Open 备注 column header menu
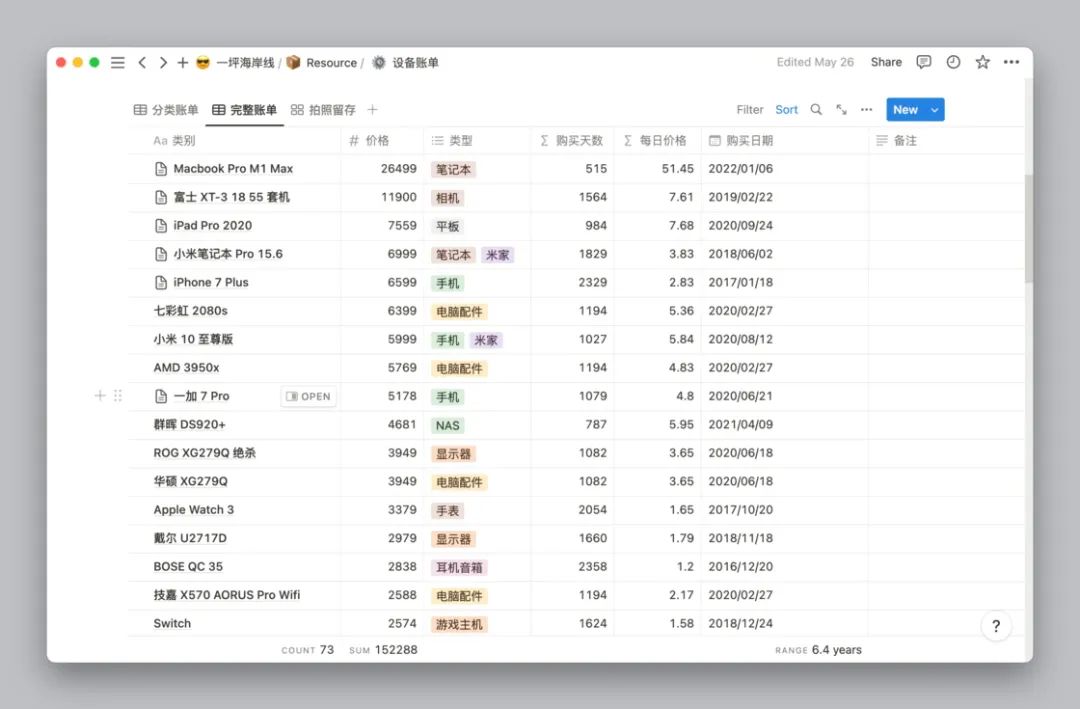 point(946,141)
